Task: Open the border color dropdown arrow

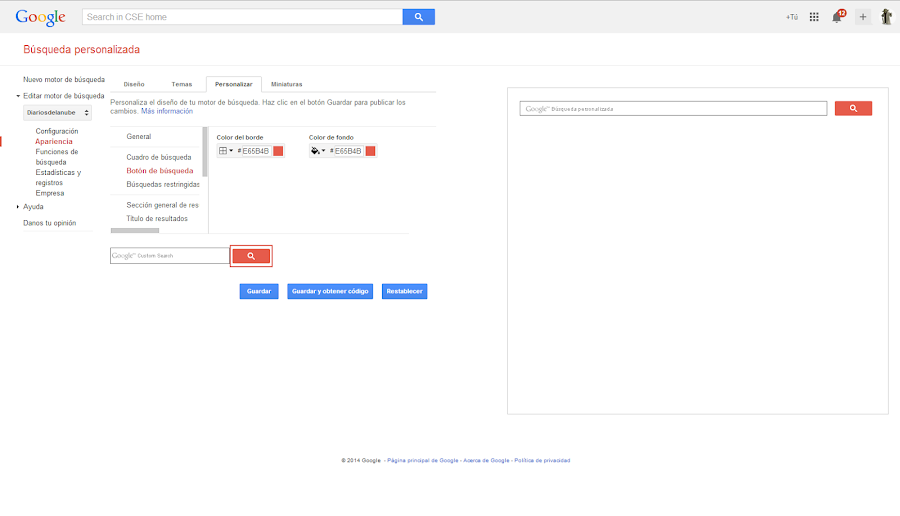Action: 231,151
